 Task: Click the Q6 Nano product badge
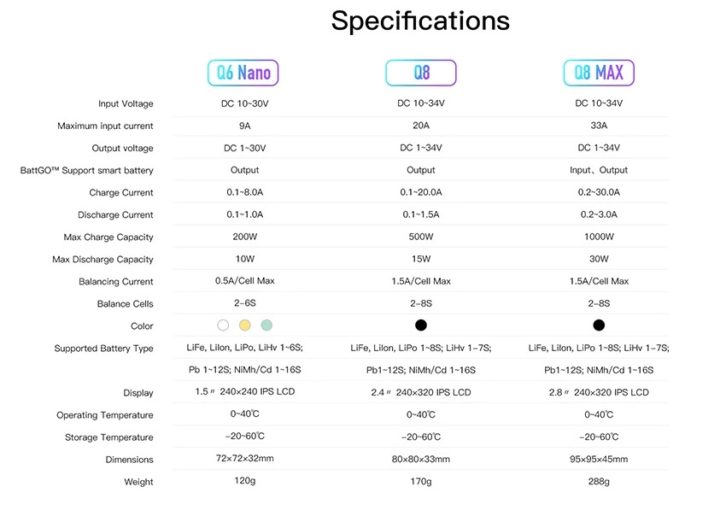[244, 73]
